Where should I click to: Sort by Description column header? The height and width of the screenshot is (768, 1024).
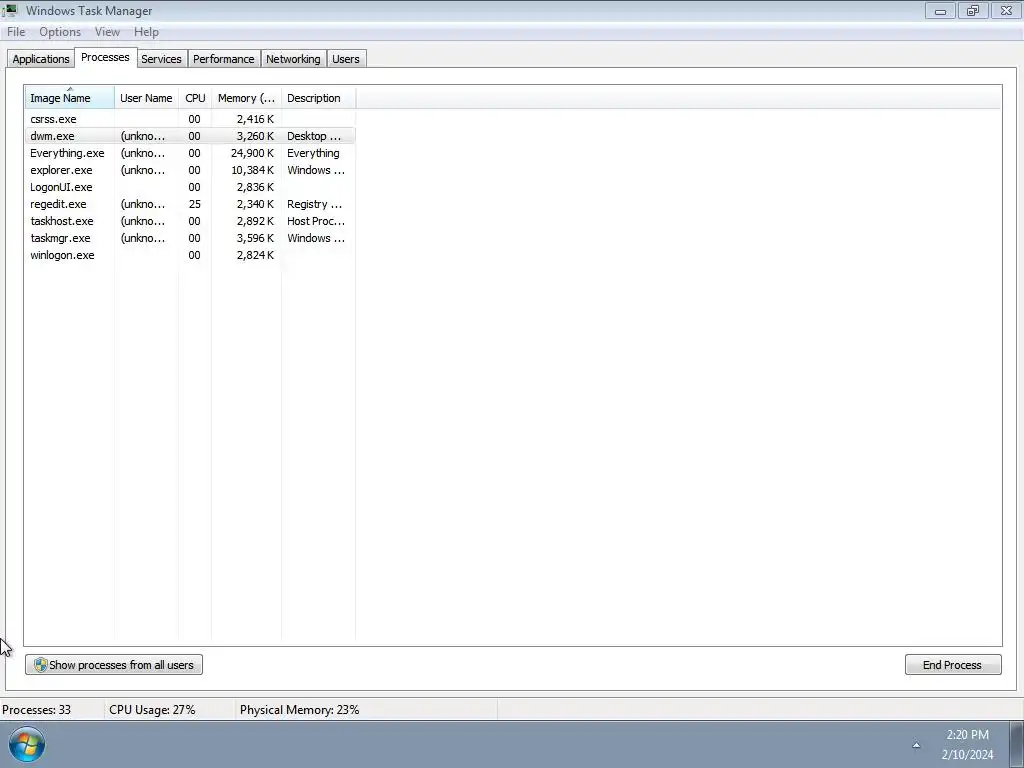(x=318, y=98)
